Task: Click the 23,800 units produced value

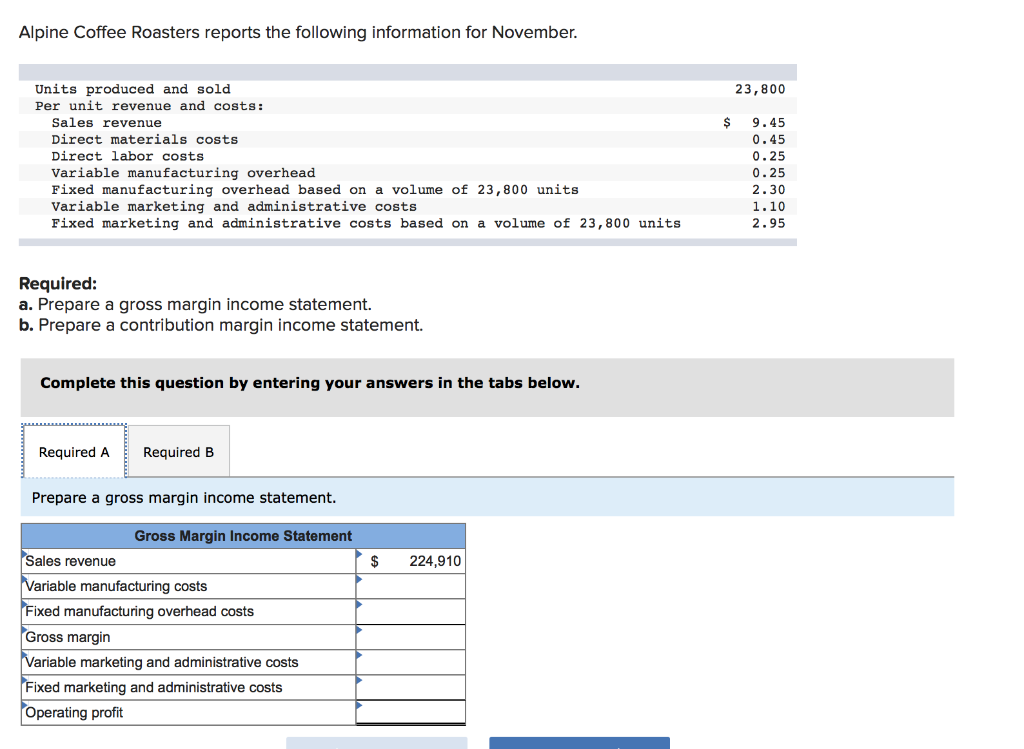Action: (x=760, y=89)
